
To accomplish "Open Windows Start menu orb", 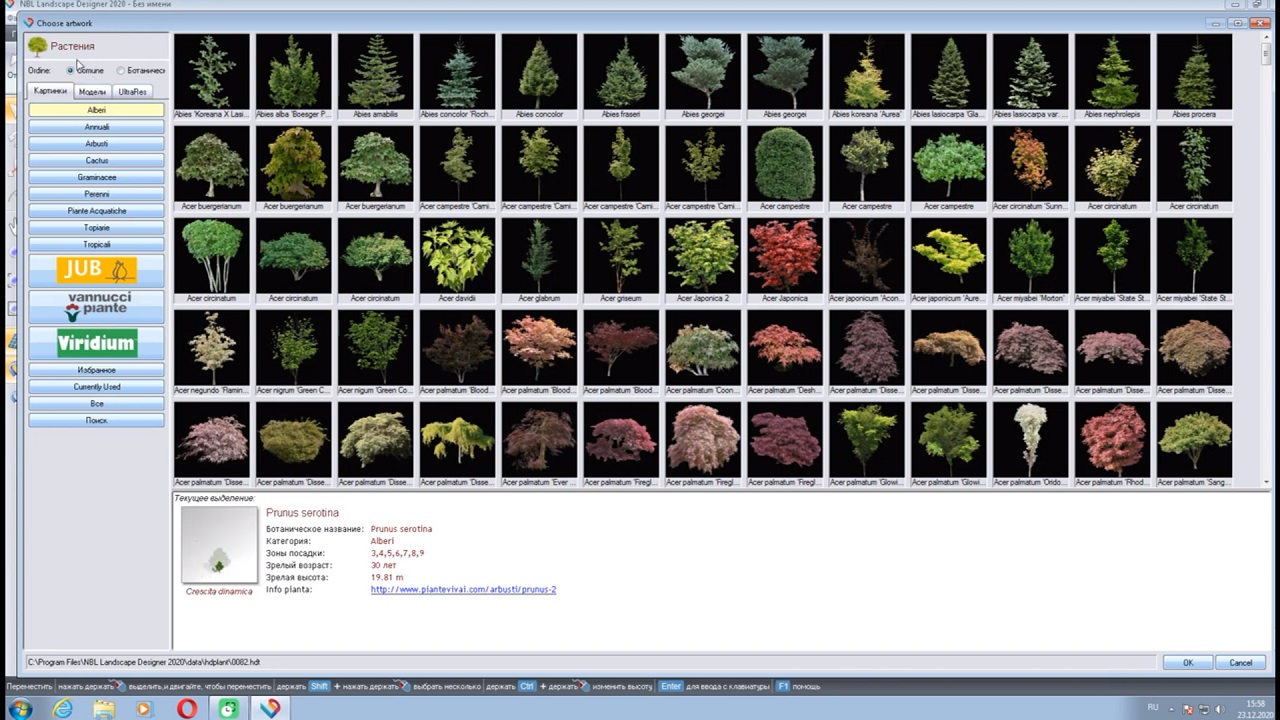I will coord(20,709).
